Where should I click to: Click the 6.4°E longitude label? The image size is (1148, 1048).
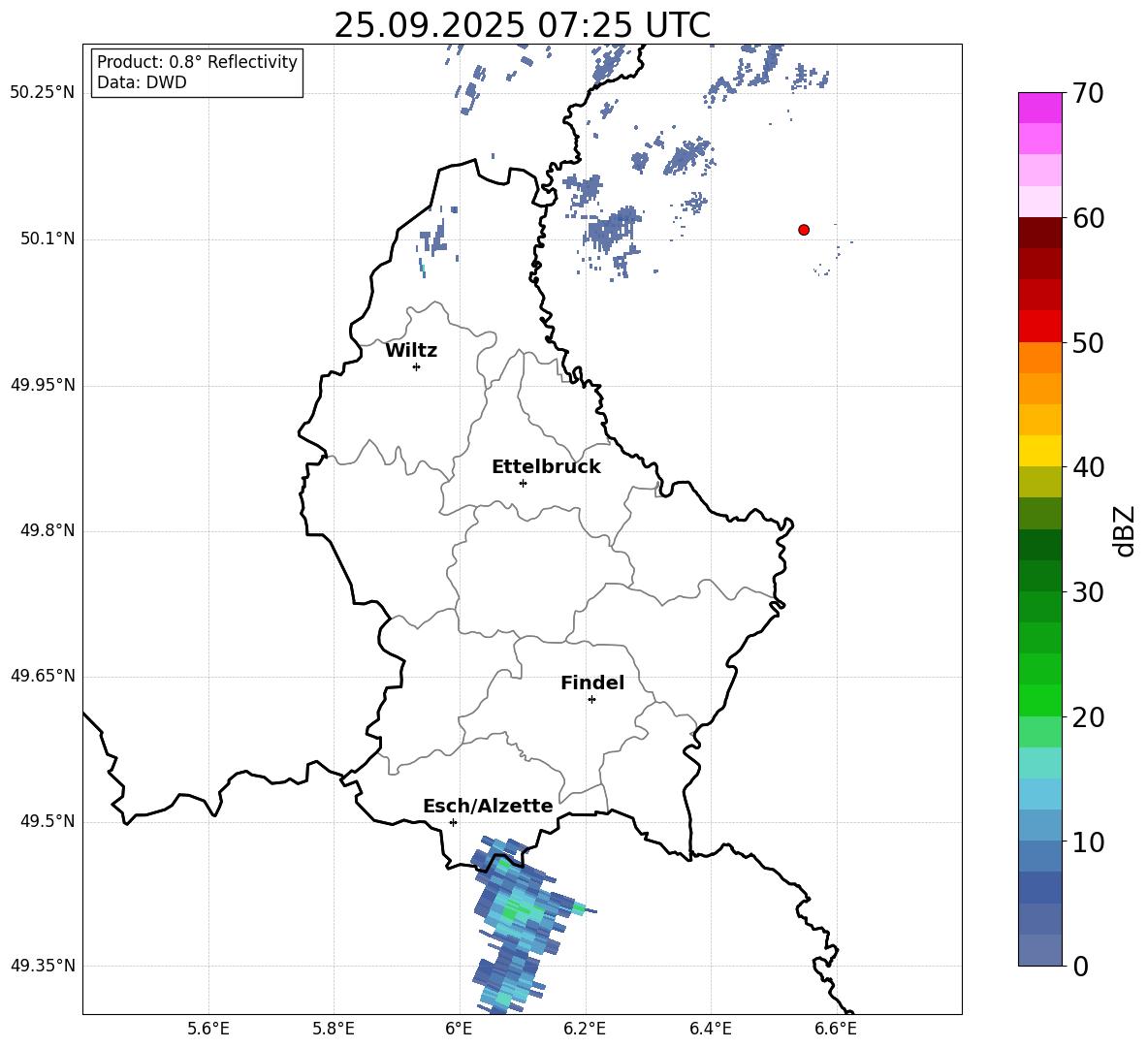tap(710, 1030)
